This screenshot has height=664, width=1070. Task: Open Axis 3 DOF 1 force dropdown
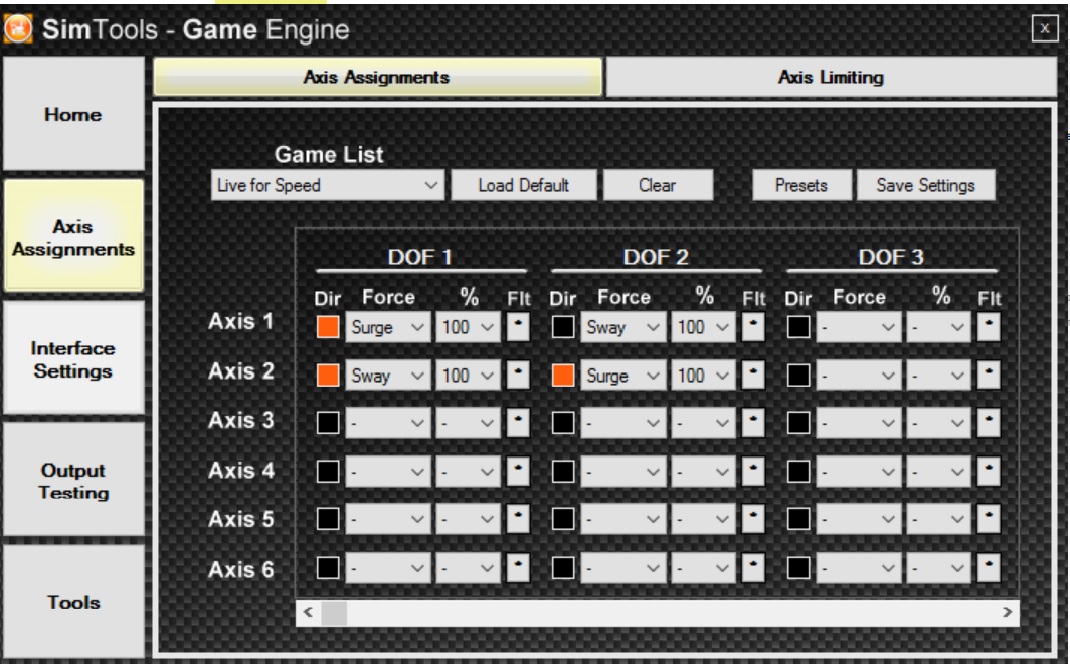coord(388,422)
